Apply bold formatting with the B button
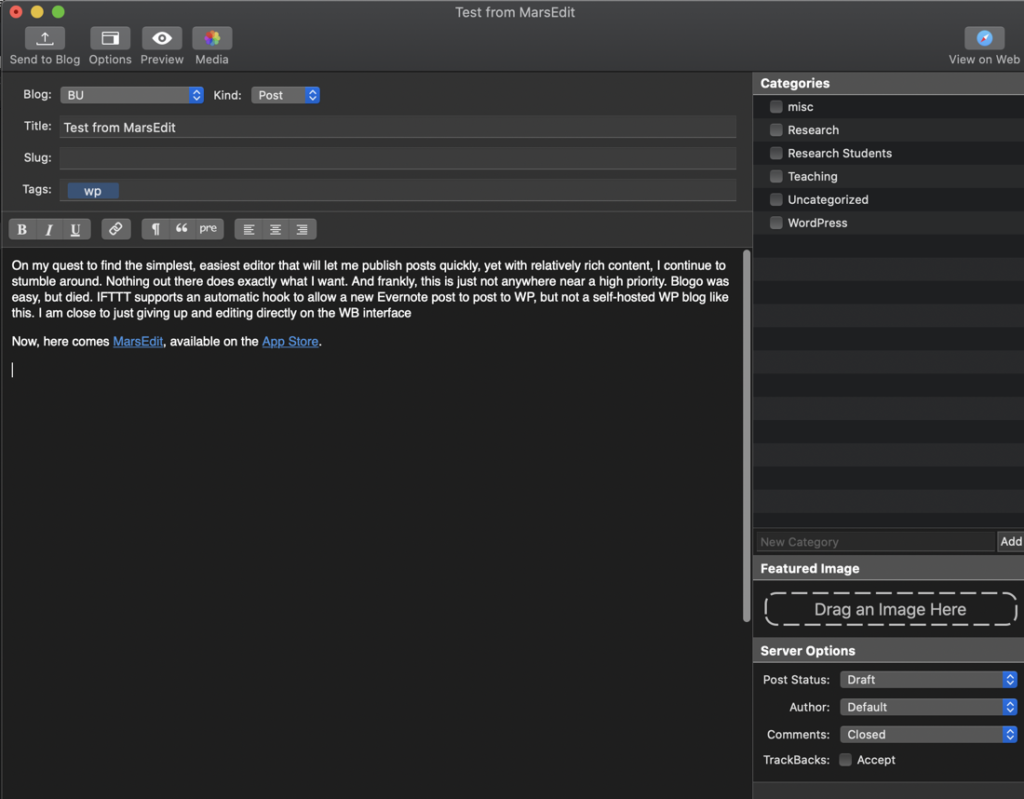This screenshot has width=1024, height=799. (22, 229)
